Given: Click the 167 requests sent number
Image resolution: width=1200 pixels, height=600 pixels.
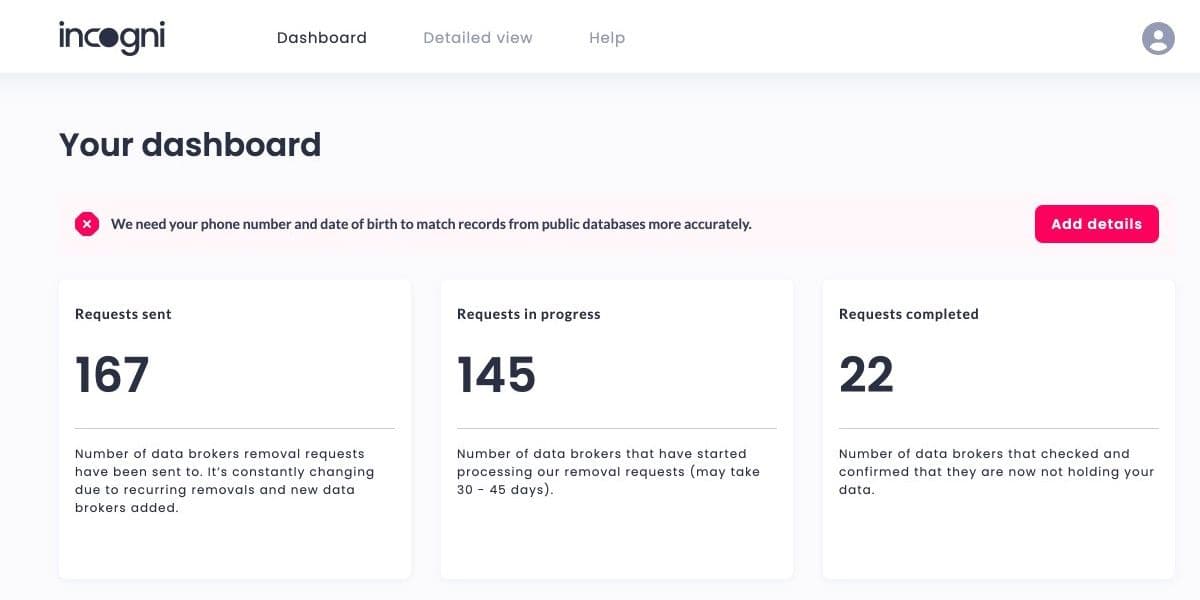Looking at the screenshot, I should pos(112,375).
